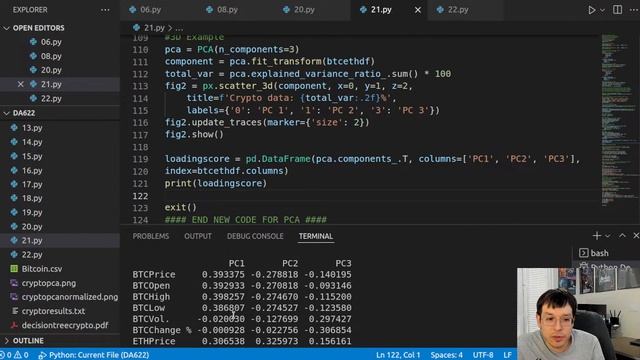Open the decisiontreecrypto.pdf file
Screen dimensions: 640x360
tap(65, 325)
